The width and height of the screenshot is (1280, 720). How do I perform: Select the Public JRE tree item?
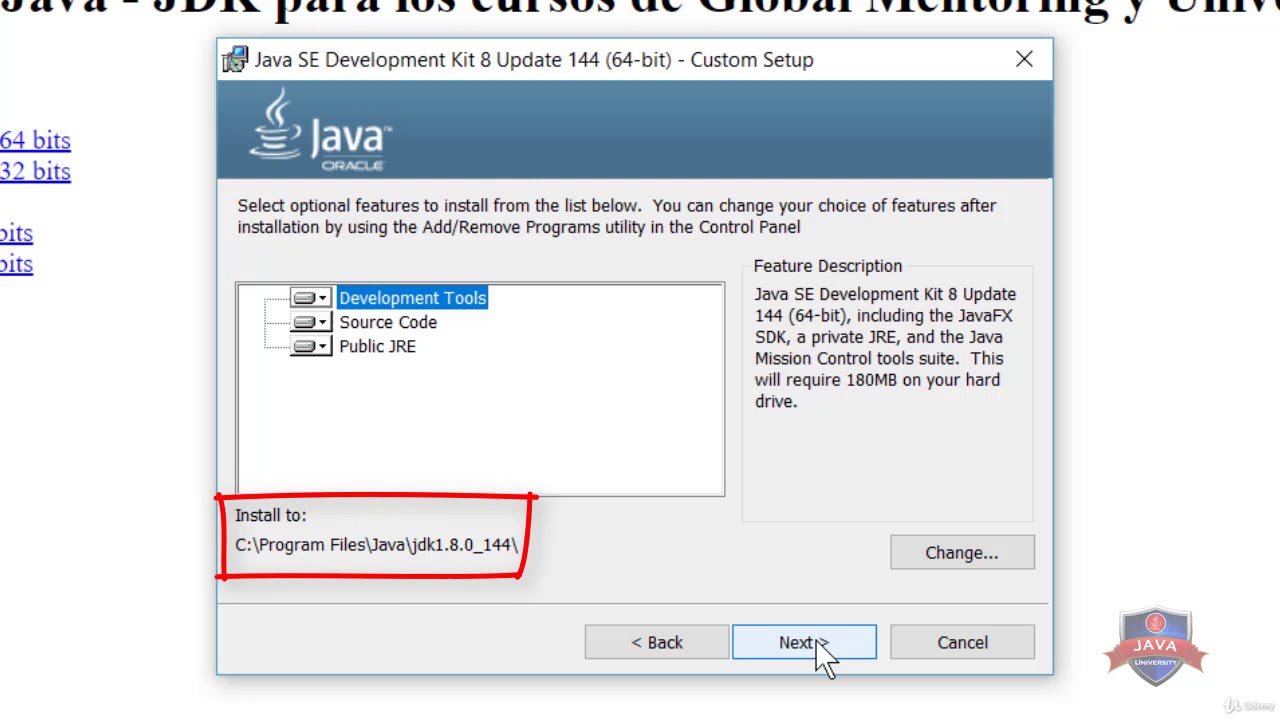click(x=377, y=346)
